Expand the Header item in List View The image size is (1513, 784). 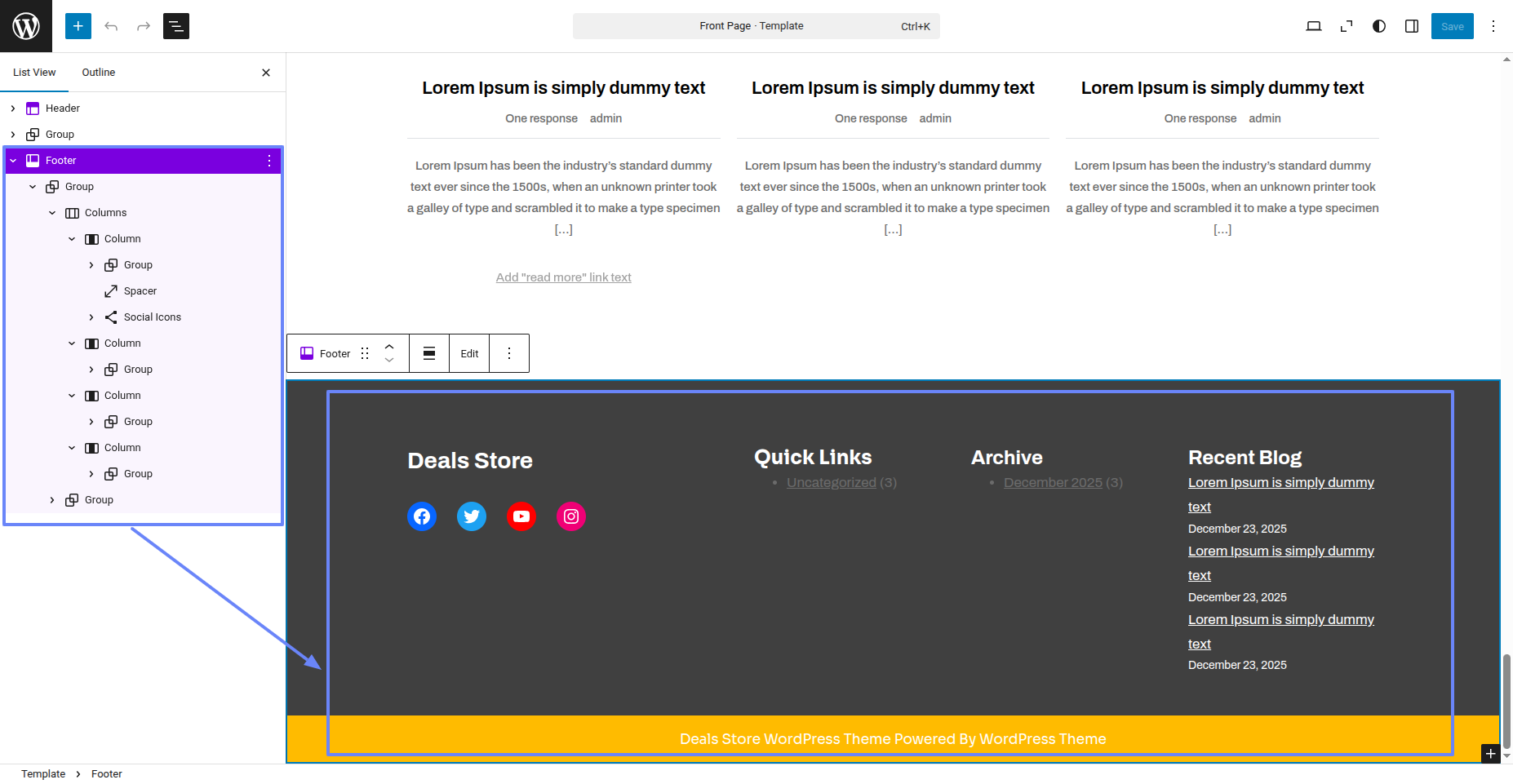(13, 109)
